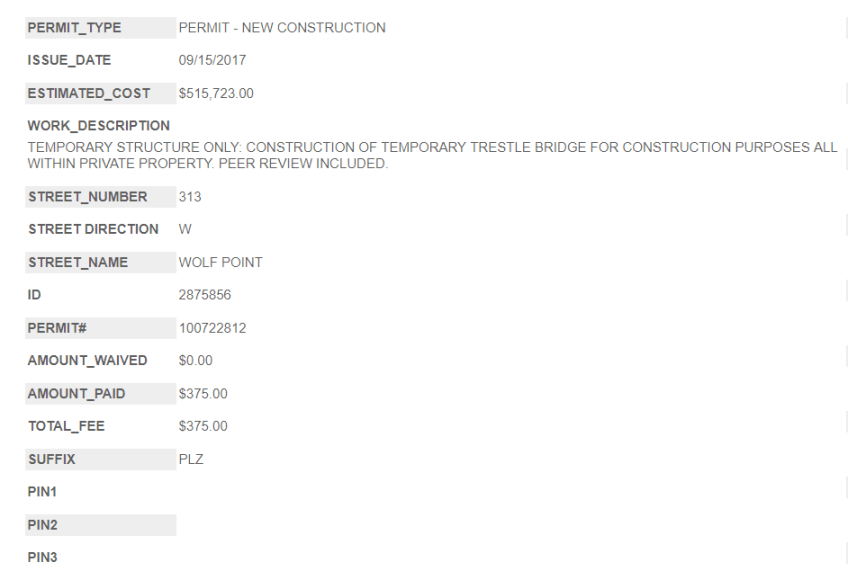Viewport: 848px width, 580px height.
Task: Click the PIN3 field label
Action: 42,558
